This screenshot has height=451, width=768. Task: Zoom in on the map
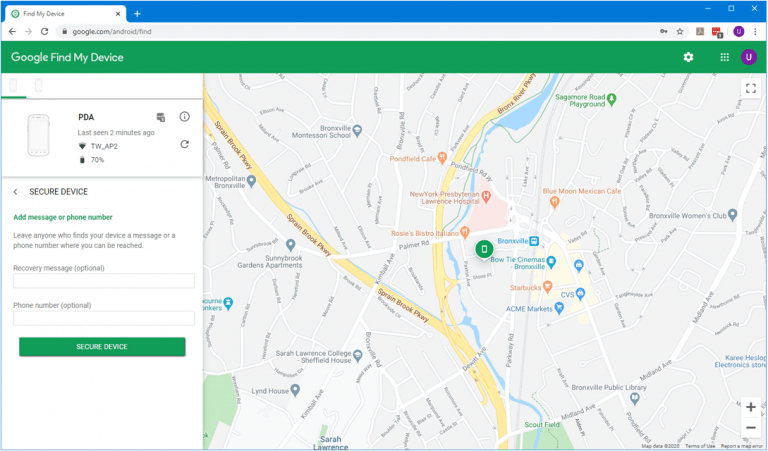point(750,407)
